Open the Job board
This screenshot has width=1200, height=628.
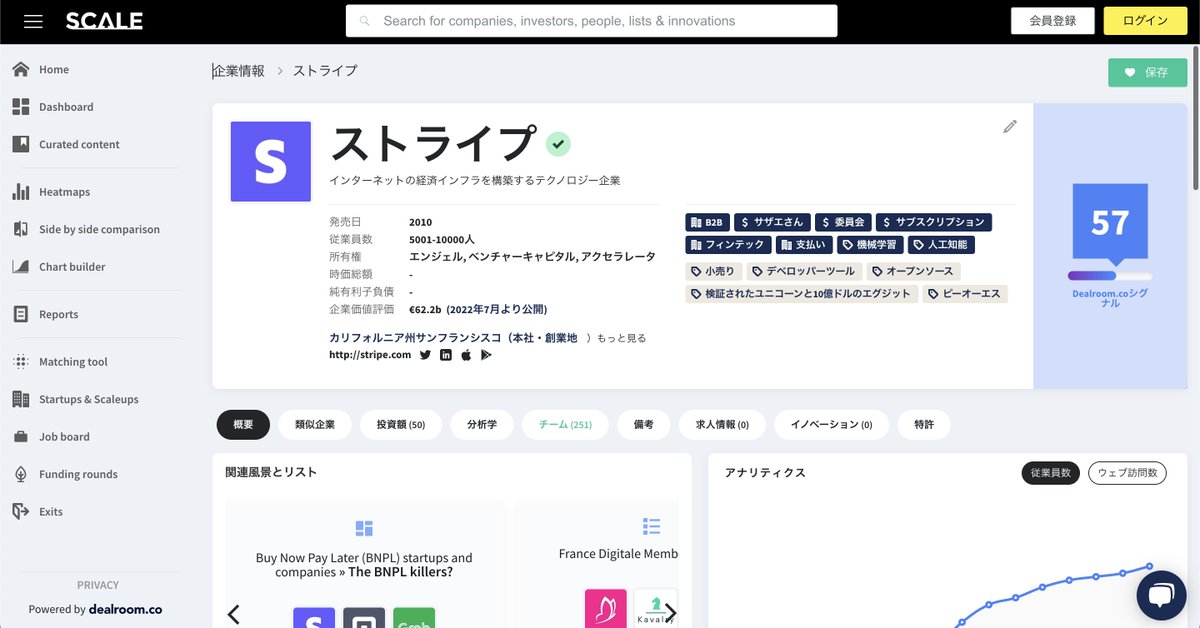coord(64,437)
